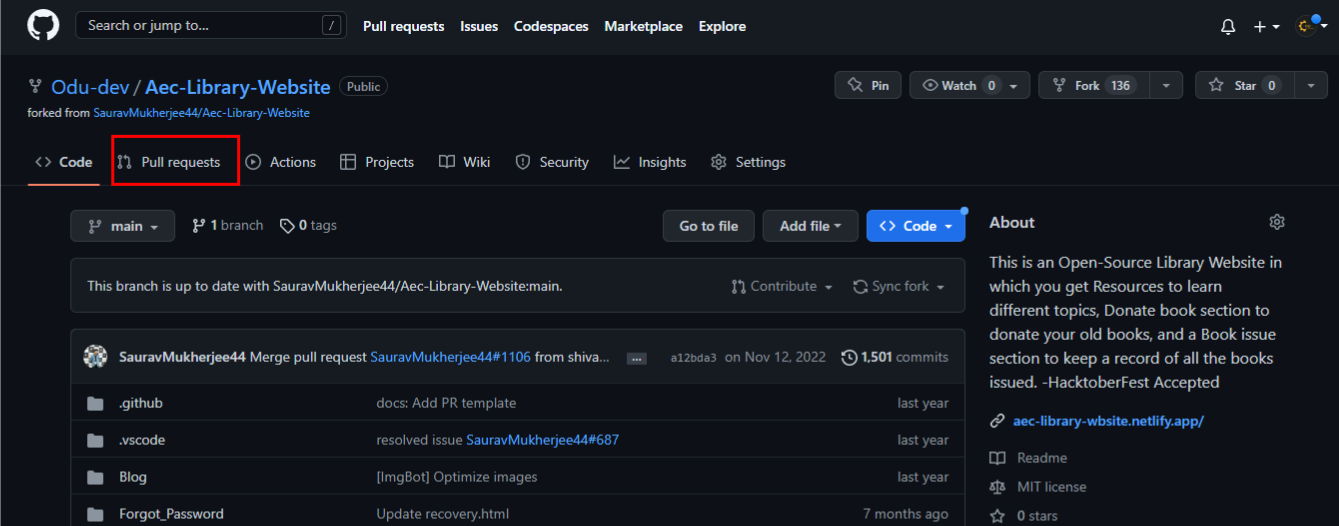Expand the Watch dropdown caret
This screenshot has width=1339, height=526.
[x=1014, y=86]
